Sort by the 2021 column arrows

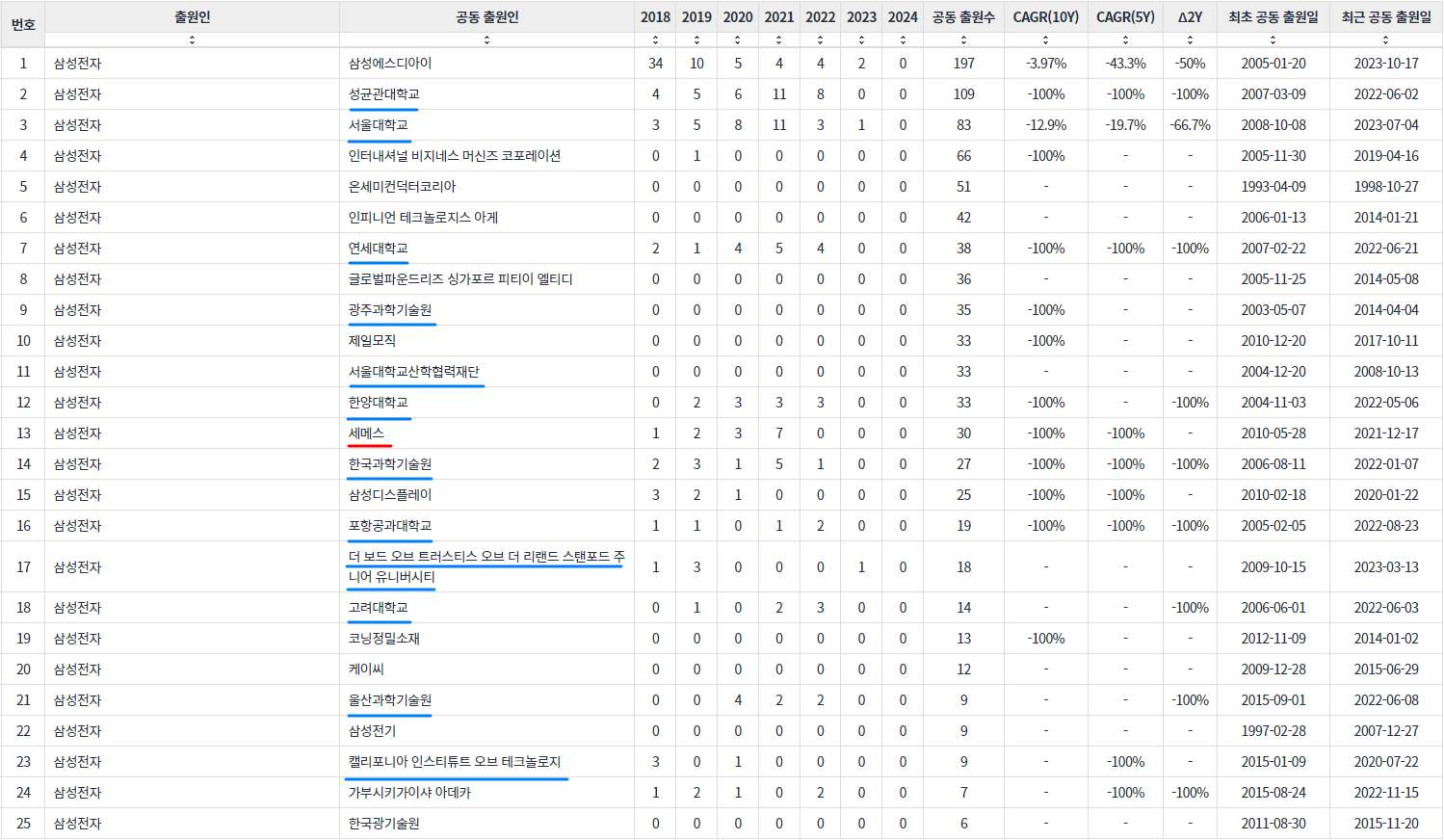(x=779, y=40)
